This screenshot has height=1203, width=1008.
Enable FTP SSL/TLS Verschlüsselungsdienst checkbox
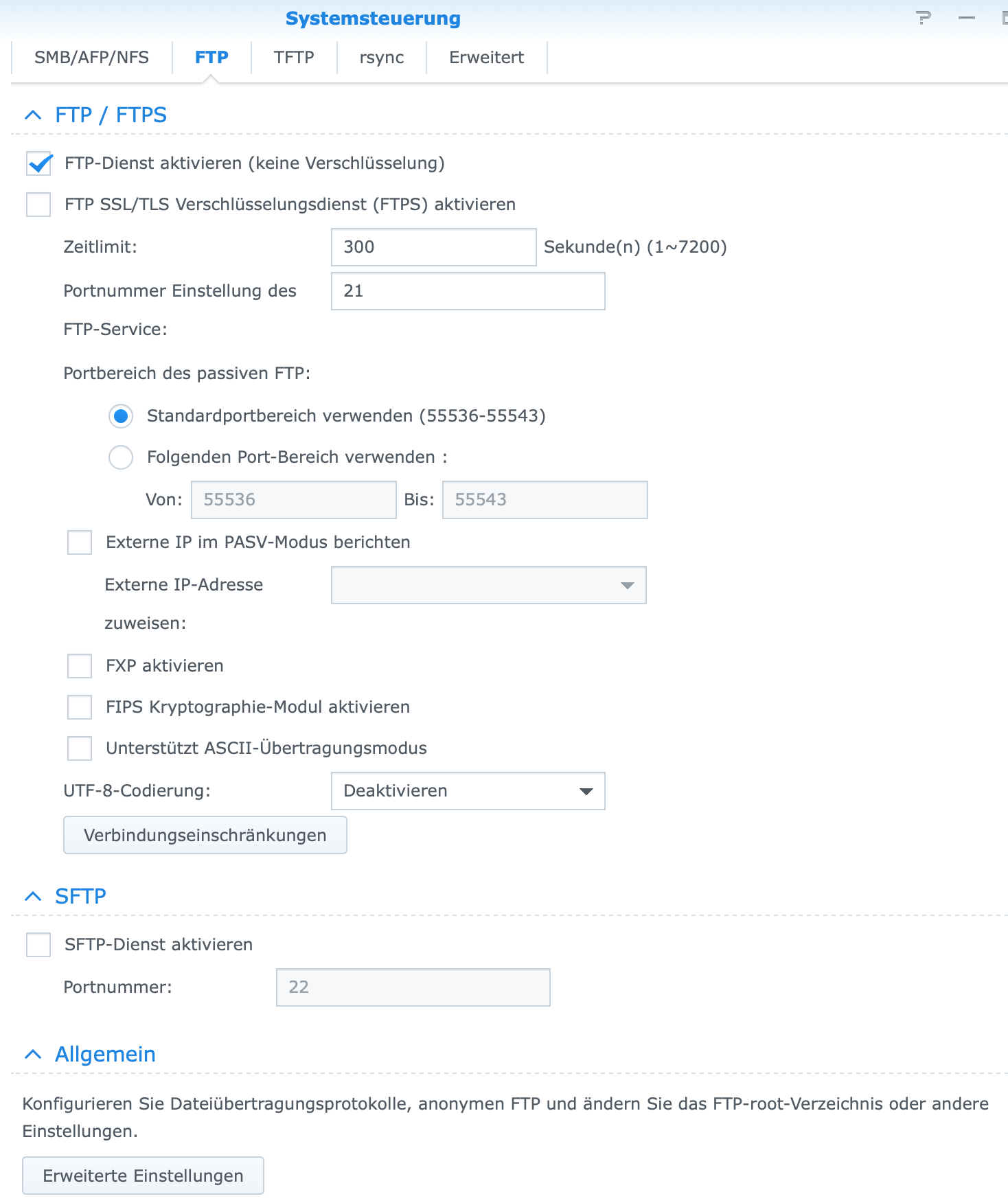point(39,205)
